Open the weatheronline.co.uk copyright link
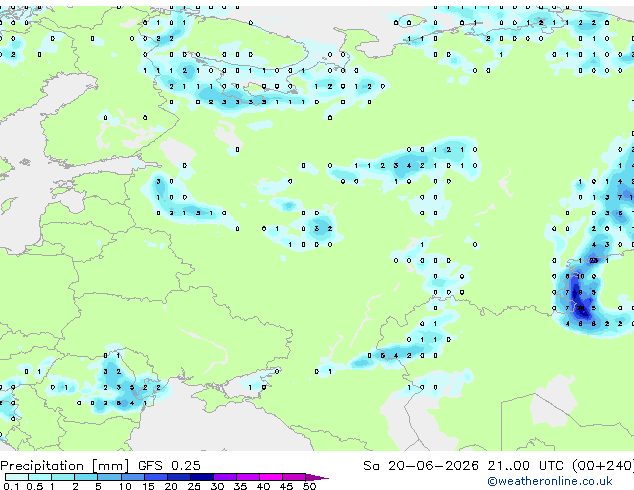Viewport: 634px width, 490px height. click(550, 481)
